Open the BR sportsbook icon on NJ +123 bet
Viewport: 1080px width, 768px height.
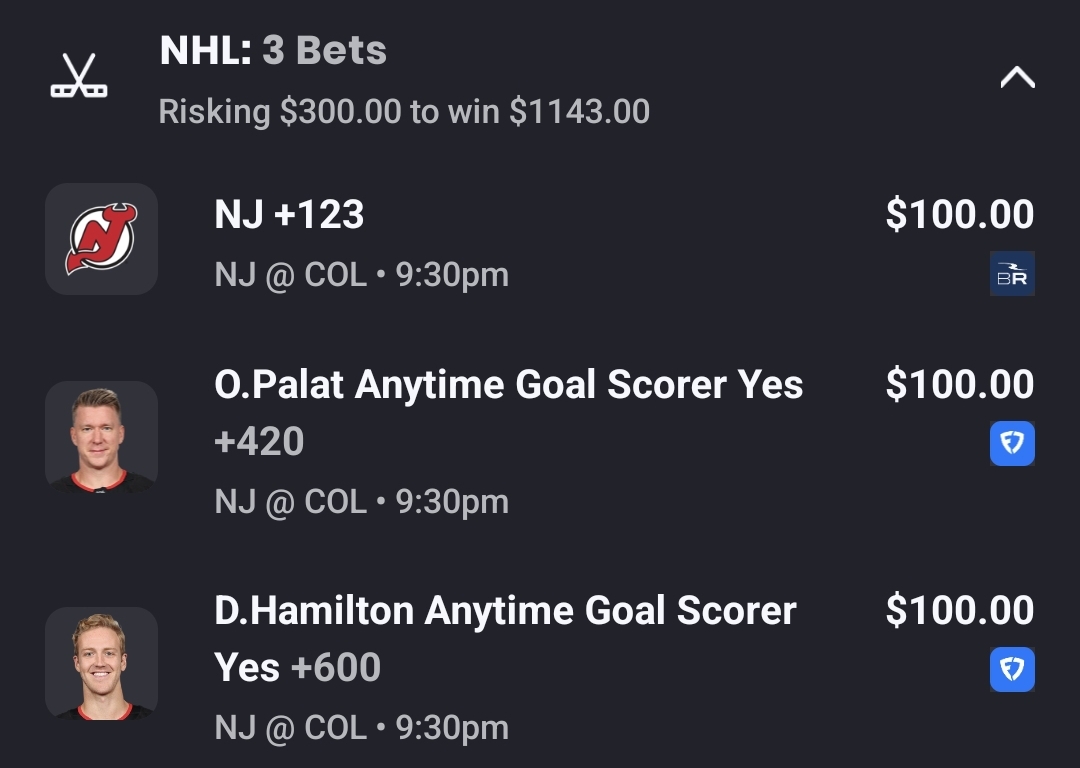click(x=1012, y=274)
